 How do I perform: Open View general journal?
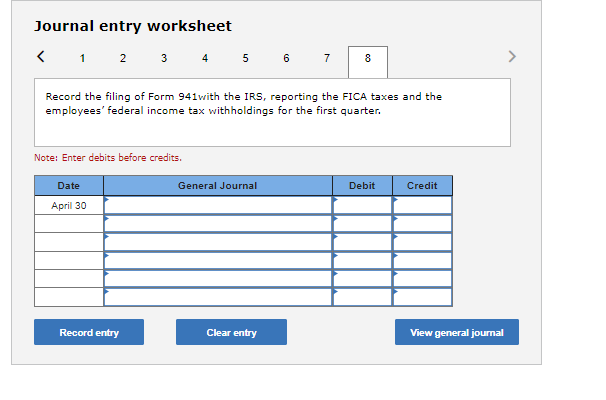(x=457, y=332)
